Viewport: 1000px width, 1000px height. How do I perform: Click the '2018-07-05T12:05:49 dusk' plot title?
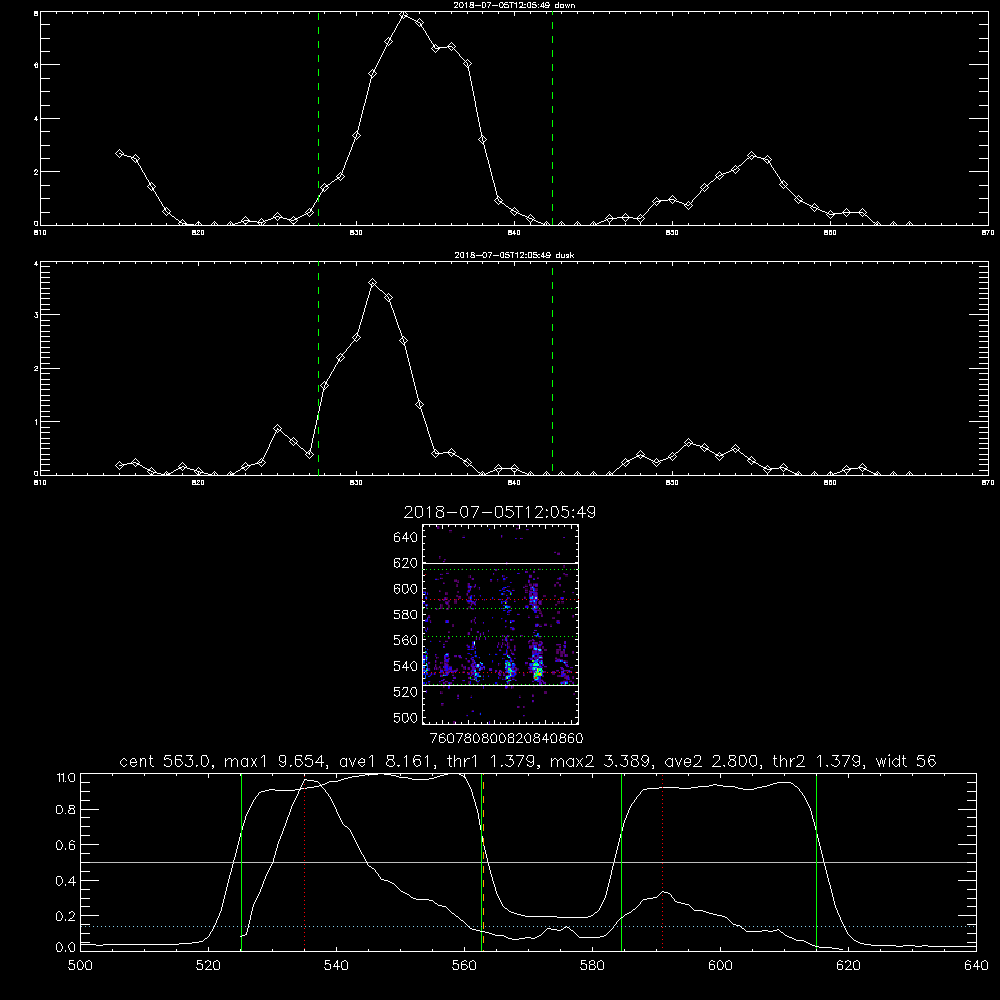514,255
